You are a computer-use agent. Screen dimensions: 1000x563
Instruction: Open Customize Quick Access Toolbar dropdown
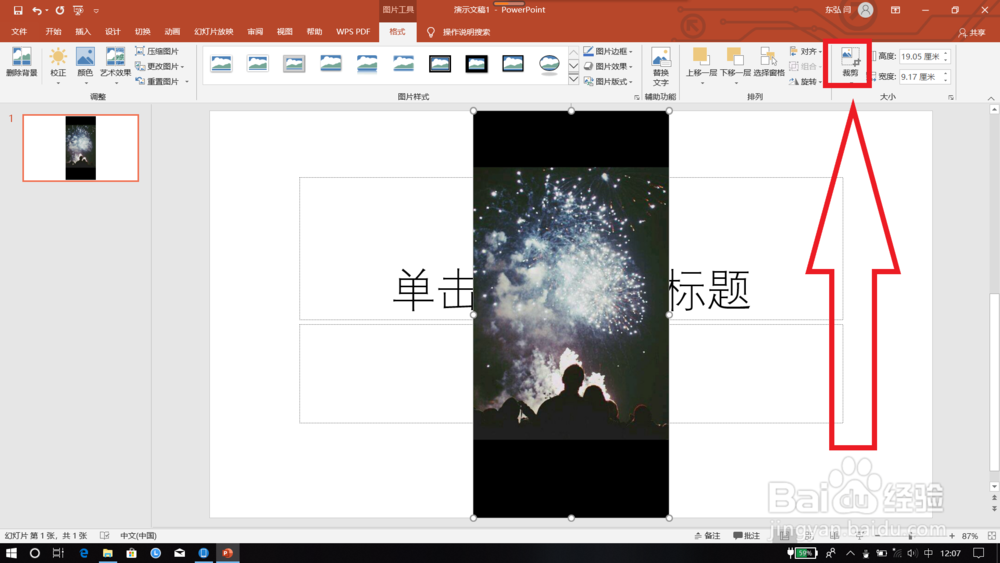coord(96,11)
